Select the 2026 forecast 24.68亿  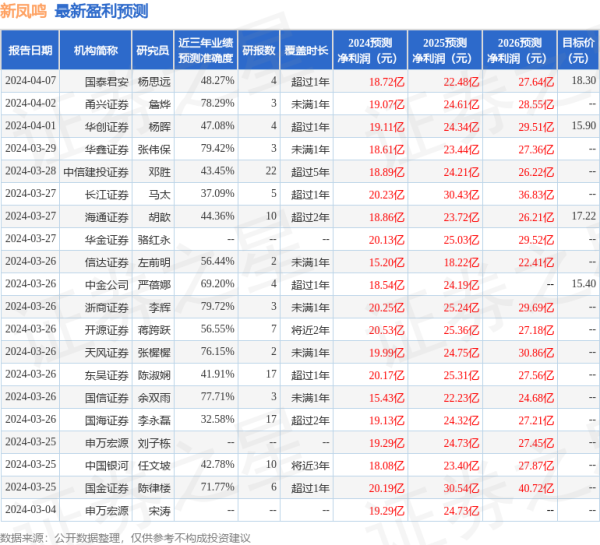536,398
